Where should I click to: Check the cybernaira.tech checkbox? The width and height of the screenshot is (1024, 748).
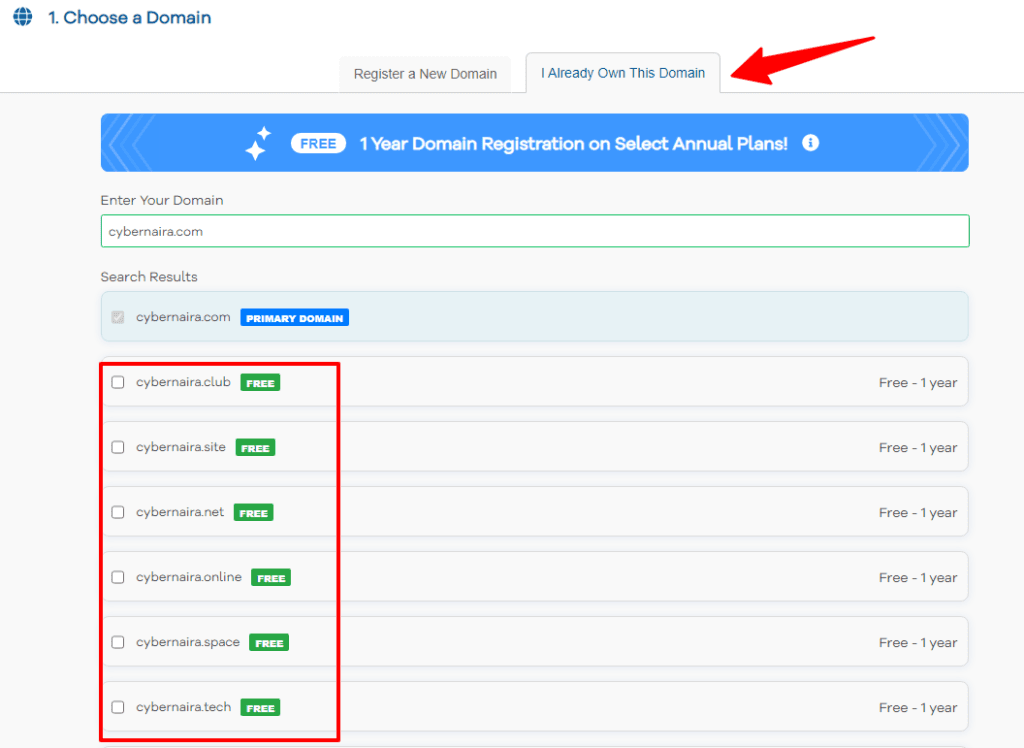point(117,707)
